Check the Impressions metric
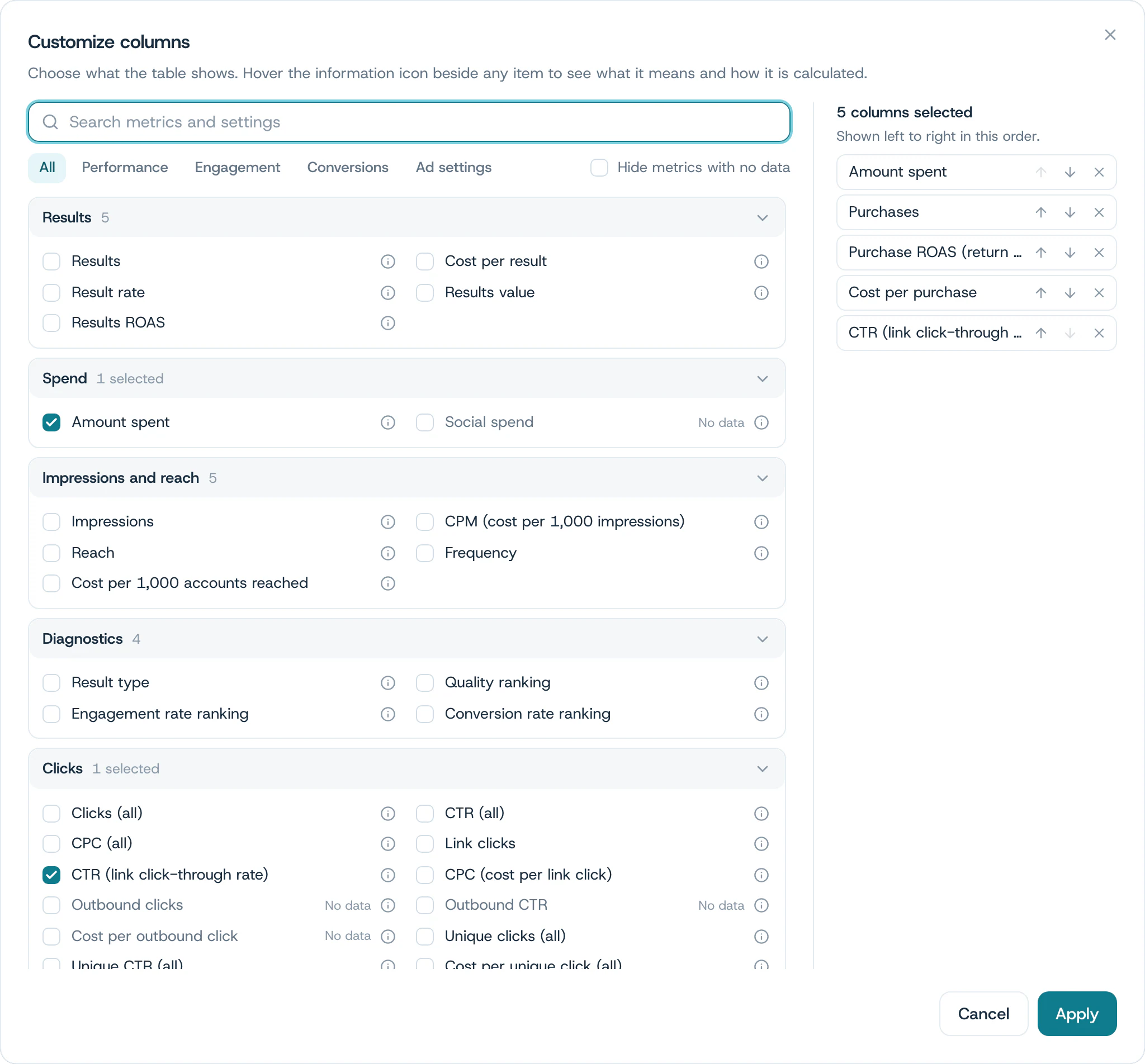1145x1064 pixels. pyautogui.click(x=51, y=521)
